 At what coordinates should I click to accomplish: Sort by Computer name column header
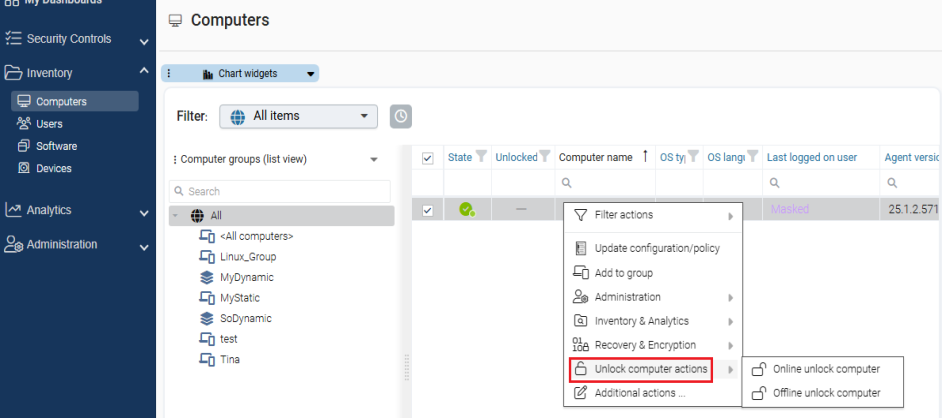(596, 157)
